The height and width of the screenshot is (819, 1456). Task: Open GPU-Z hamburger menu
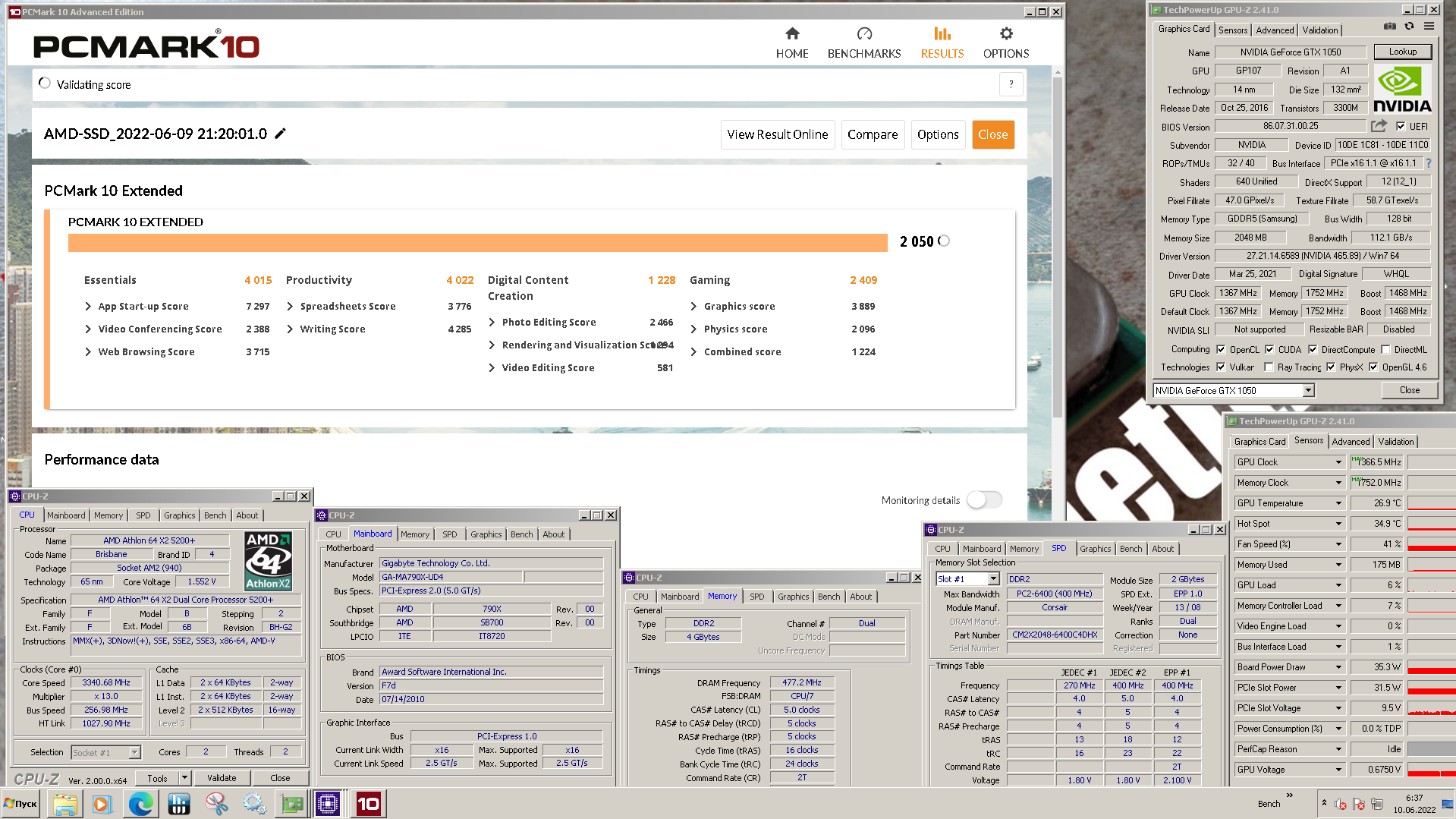[1429, 26]
